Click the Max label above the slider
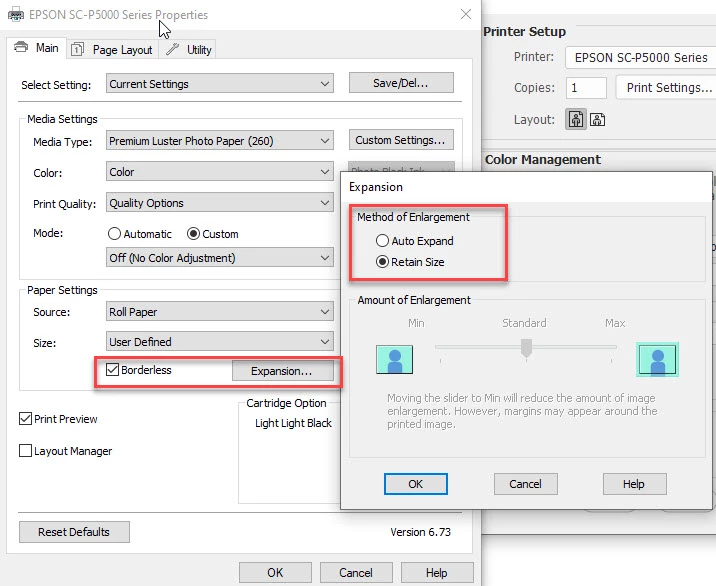The height and width of the screenshot is (586, 716). pyautogui.click(x=615, y=323)
